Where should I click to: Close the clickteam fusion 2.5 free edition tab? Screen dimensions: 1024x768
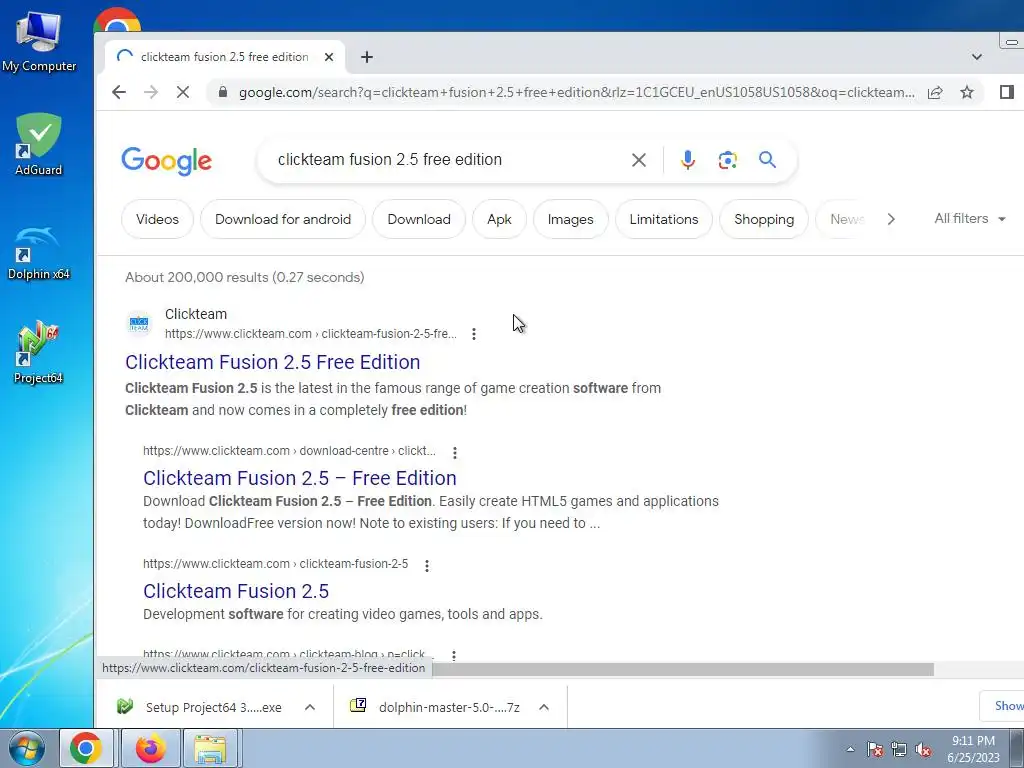click(329, 57)
